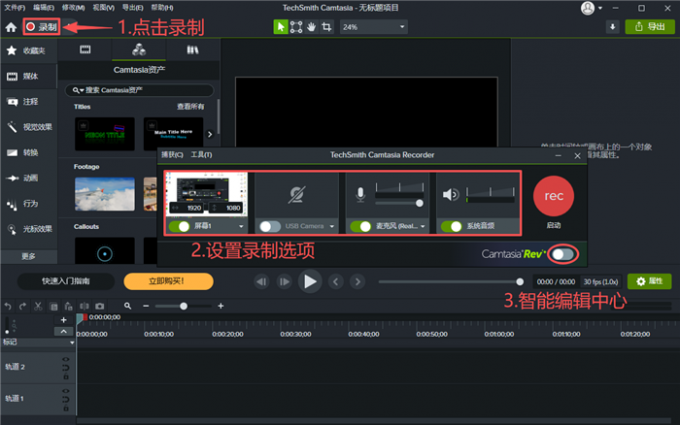Redo the timeline action
Screen dimensions: 680x425
[x=23, y=306]
